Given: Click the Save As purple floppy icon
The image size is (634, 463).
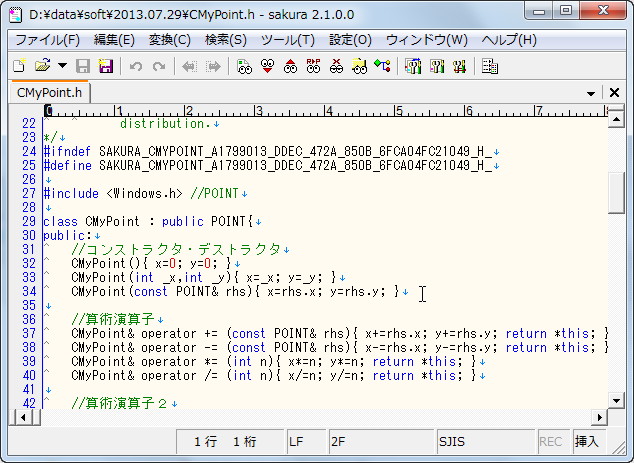Looking at the screenshot, I should (x=106, y=66).
